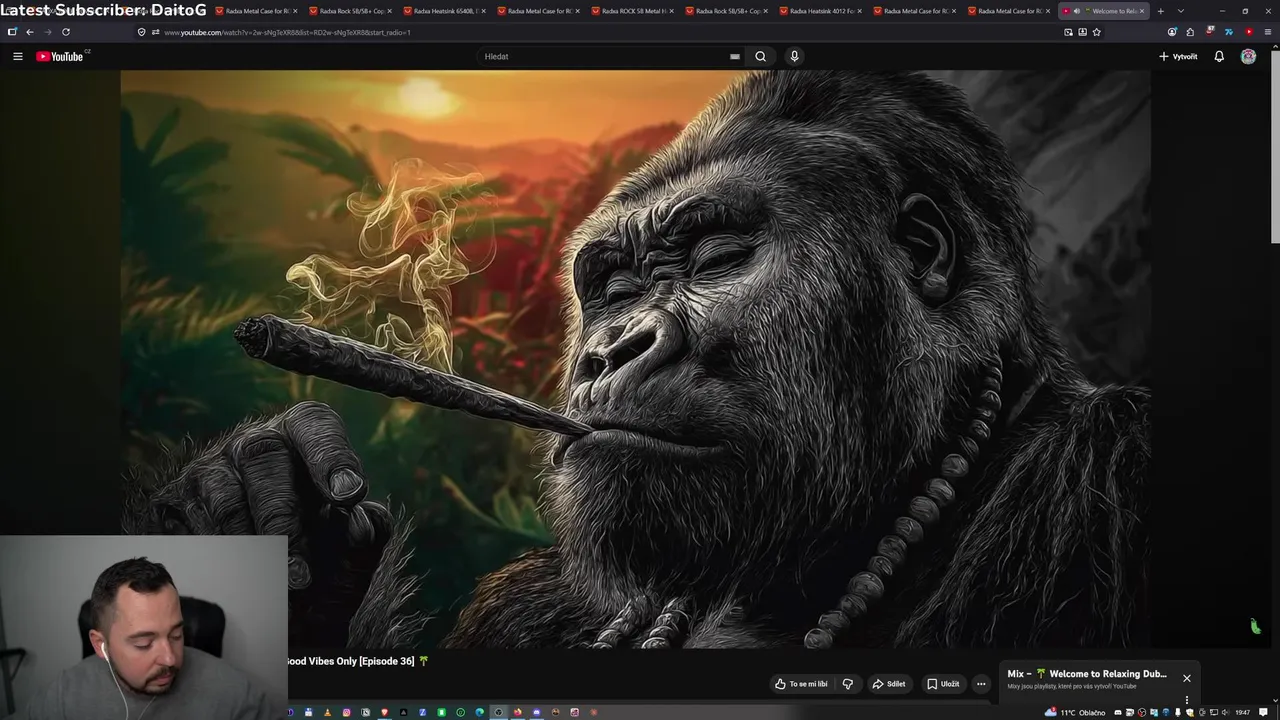Save the video with Uložit
This screenshot has width=1280, height=720.
pyautogui.click(x=943, y=684)
